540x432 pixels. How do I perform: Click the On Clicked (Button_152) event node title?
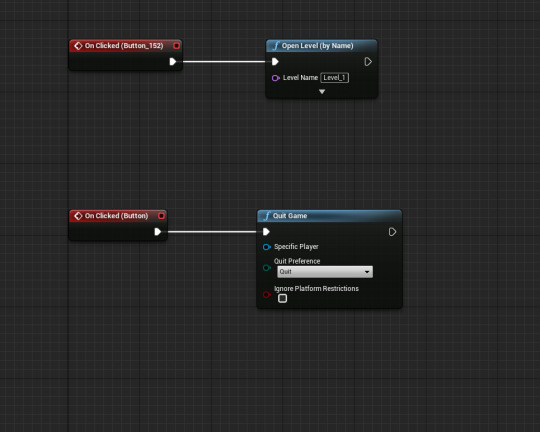[124, 46]
